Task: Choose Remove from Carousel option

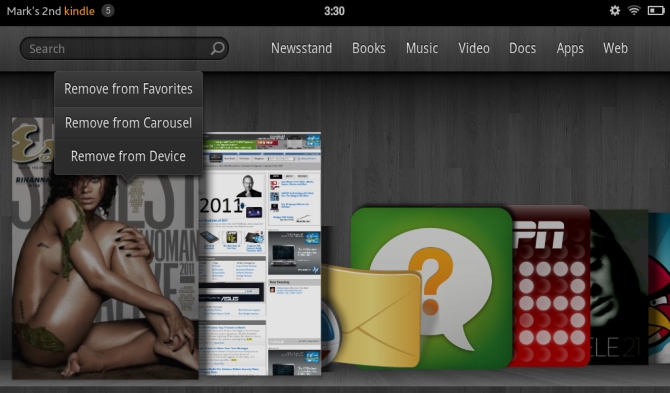Action: (x=128, y=123)
